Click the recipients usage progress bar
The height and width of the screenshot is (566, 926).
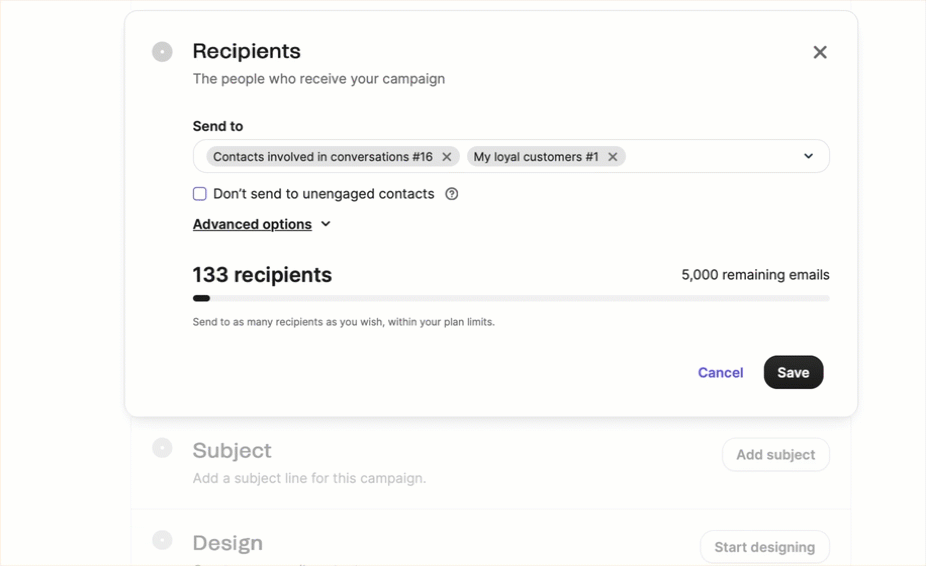pyautogui.click(x=510, y=298)
